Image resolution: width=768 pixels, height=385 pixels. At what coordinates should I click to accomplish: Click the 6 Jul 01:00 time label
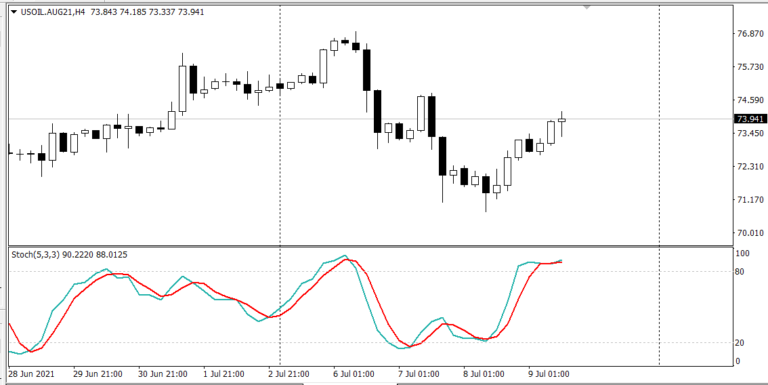[x=354, y=374]
